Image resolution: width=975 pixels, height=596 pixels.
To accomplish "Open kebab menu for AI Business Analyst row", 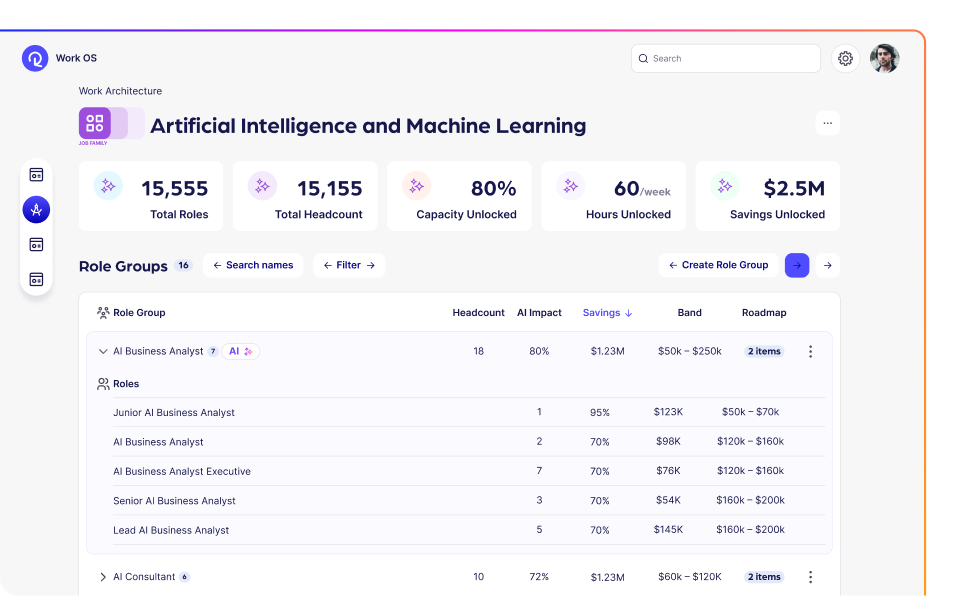I will tap(810, 352).
